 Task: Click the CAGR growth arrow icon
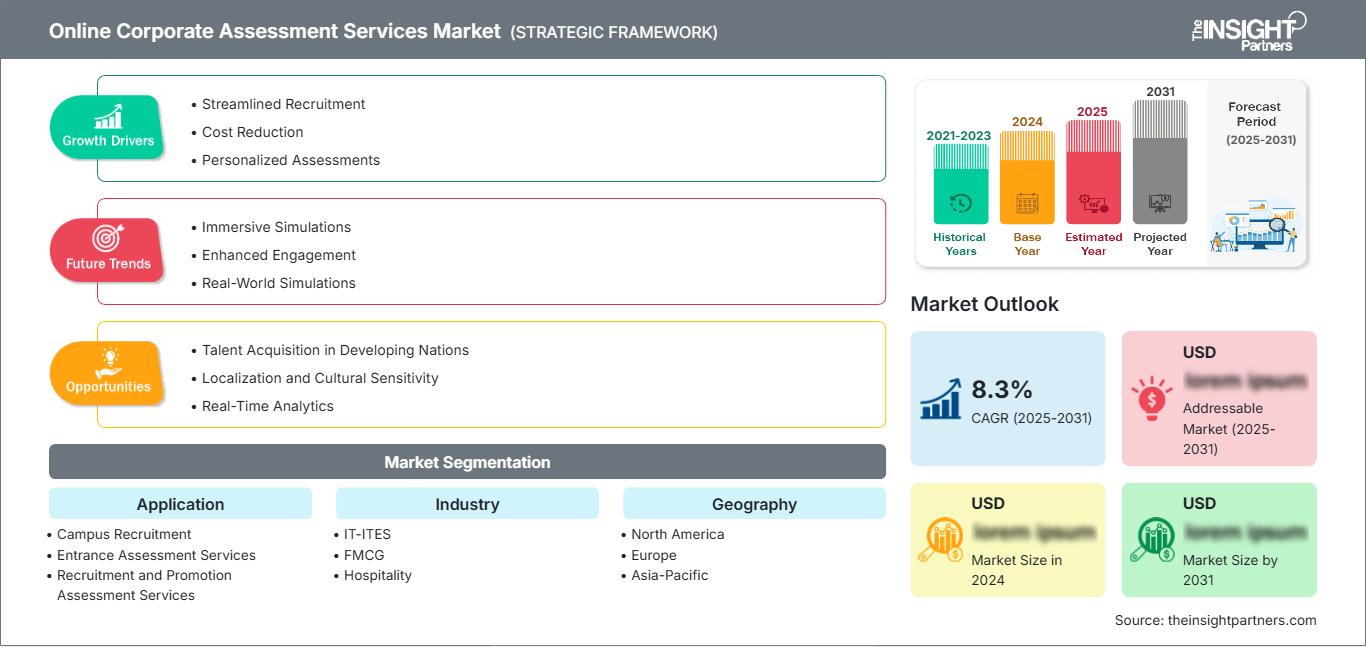click(940, 399)
